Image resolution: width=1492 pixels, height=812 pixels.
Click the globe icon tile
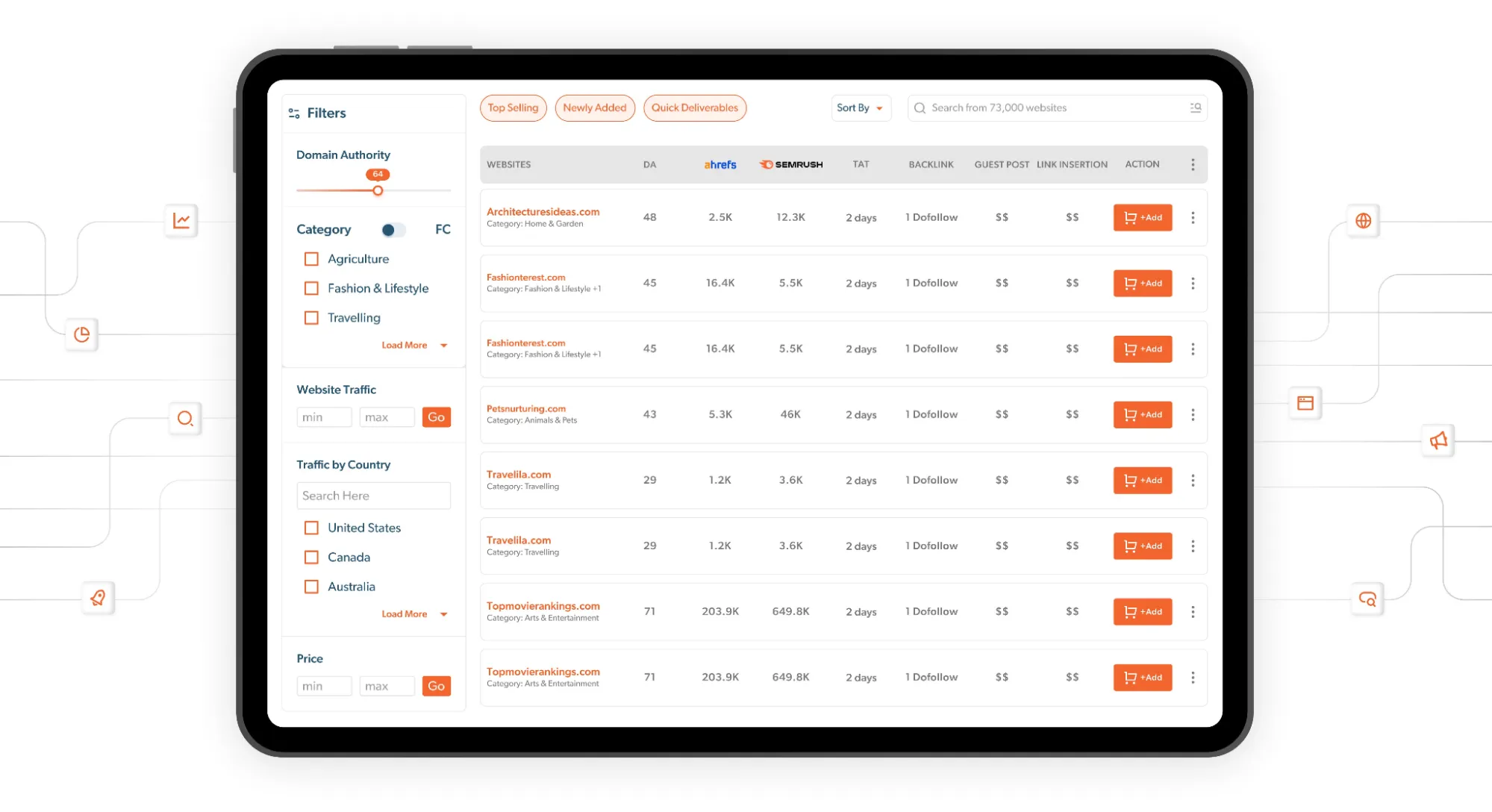pyautogui.click(x=1363, y=221)
